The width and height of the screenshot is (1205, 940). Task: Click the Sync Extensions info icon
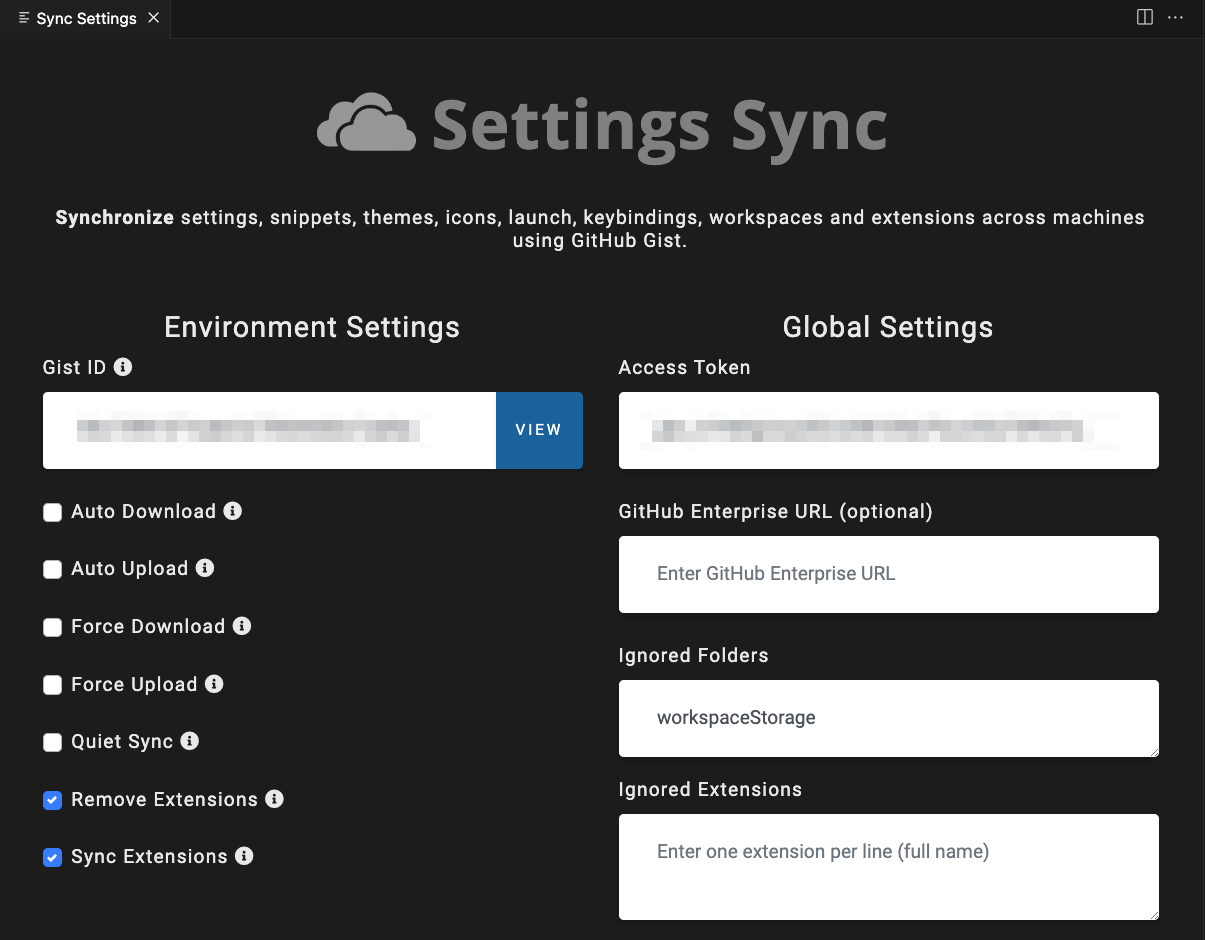tap(244, 856)
